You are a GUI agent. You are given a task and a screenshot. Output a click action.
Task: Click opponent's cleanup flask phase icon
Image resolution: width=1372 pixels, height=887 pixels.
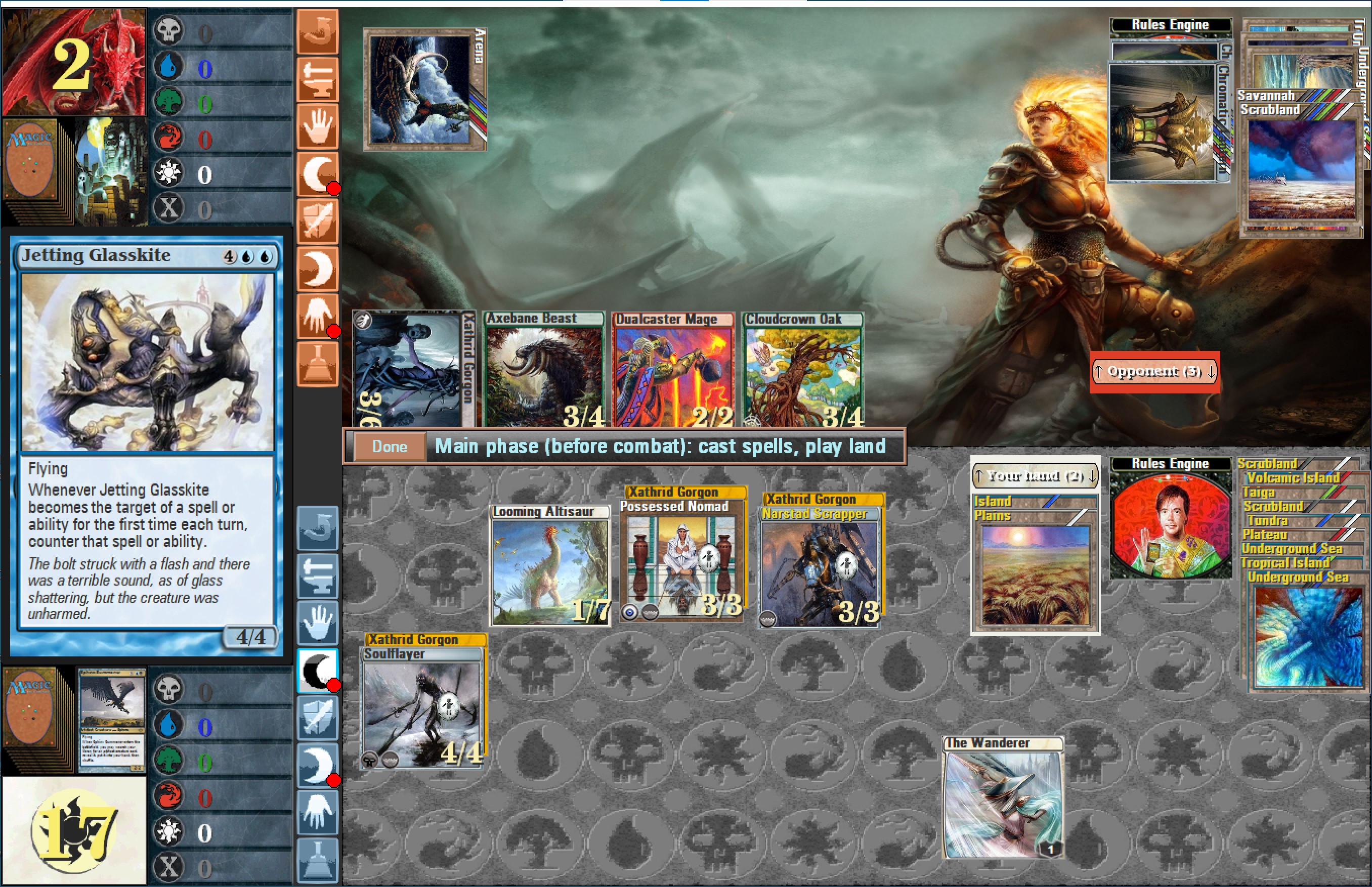pyautogui.click(x=318, y=364)
